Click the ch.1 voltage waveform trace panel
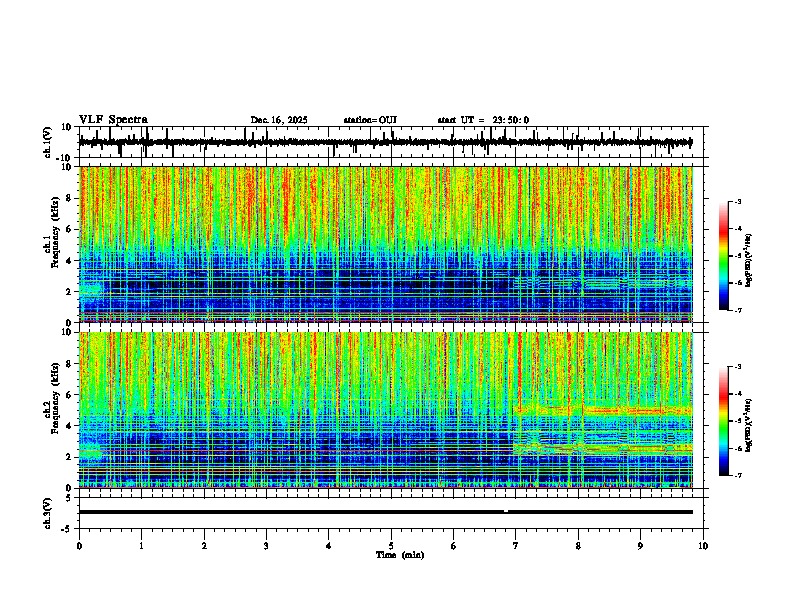Screen dimensions: 792x612 click(393, 142)
